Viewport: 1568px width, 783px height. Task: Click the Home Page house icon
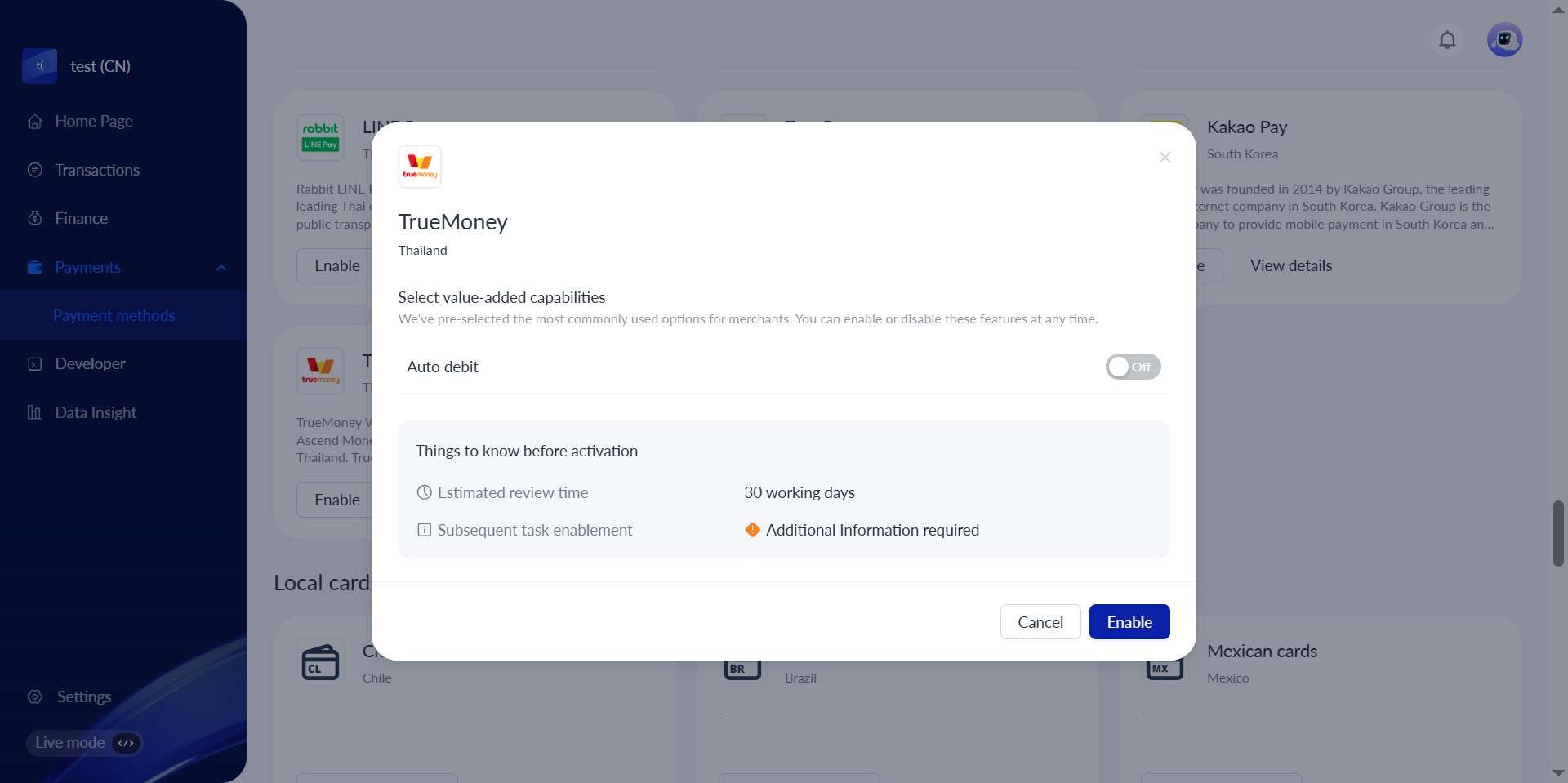(35, 122)
